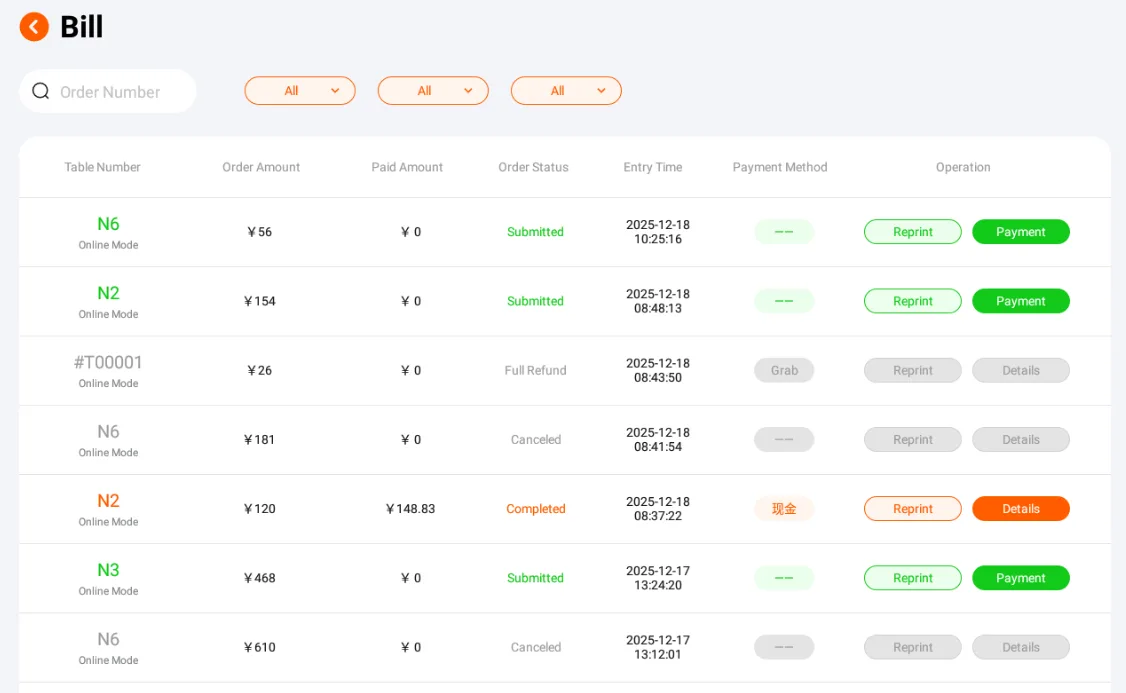Click entry time 2025-12-18 08:41:54

point(658,439)
